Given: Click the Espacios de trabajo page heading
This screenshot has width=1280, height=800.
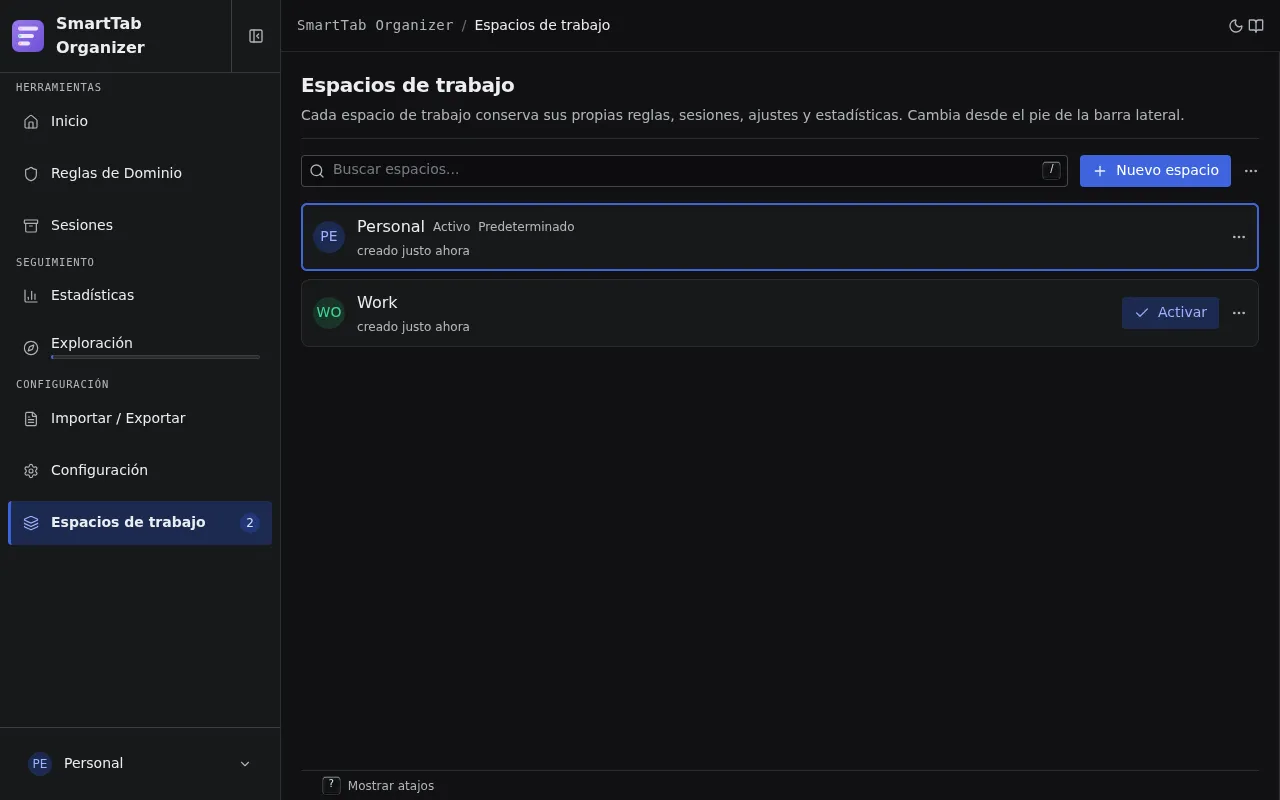Looking at the screenshot, I should [x=408, y=85].
